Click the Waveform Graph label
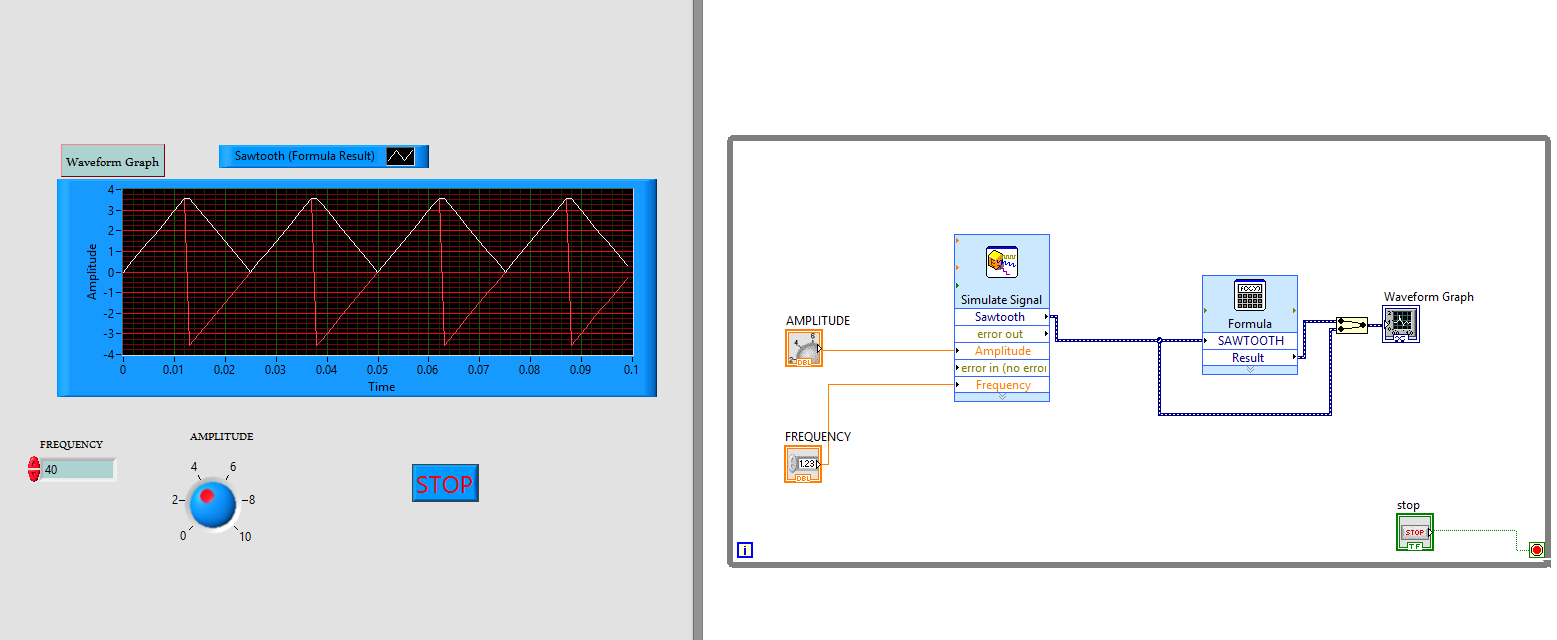Viewport: 1557px width, 640px height. [x=112, y=161]
